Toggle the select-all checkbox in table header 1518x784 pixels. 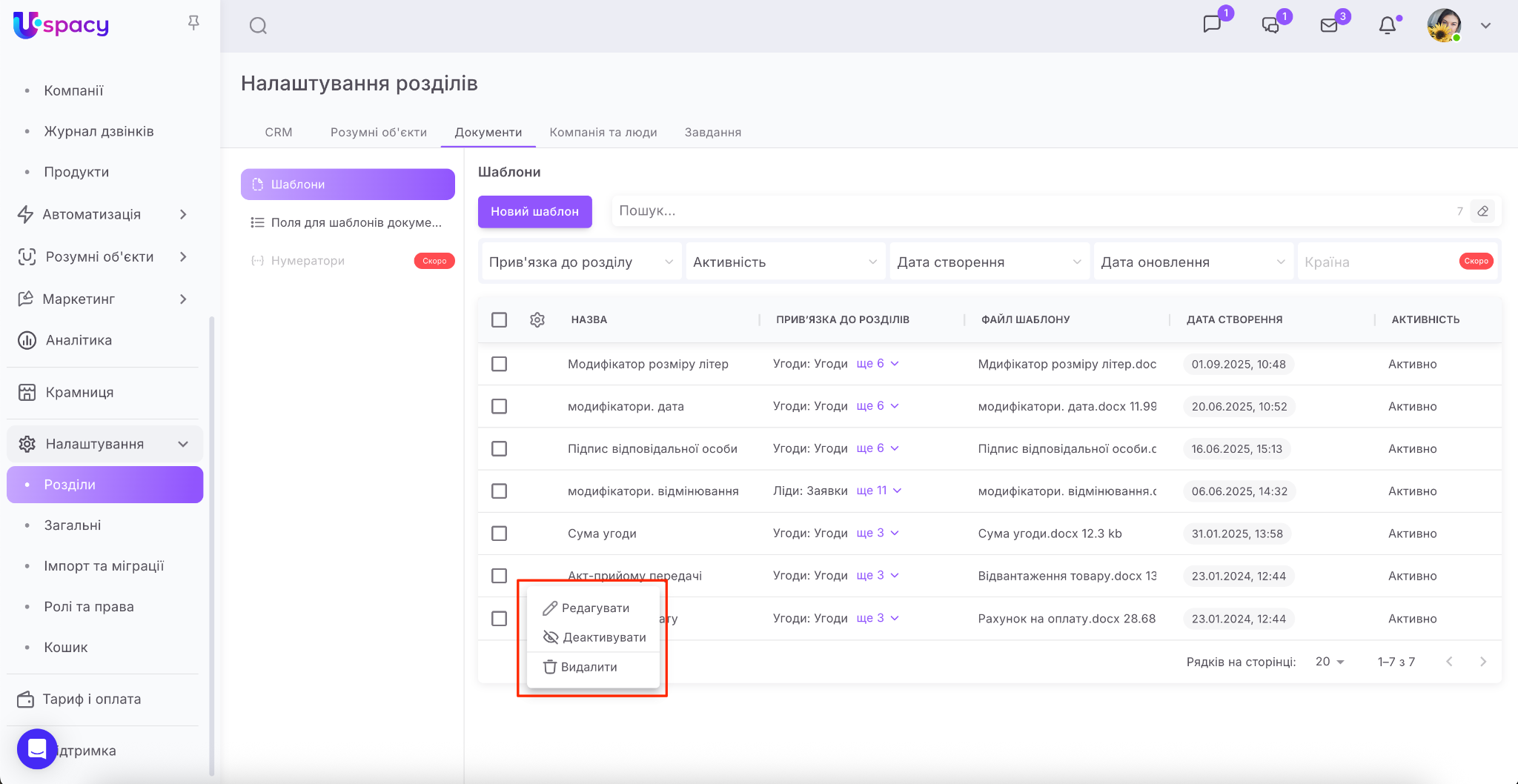500,319
